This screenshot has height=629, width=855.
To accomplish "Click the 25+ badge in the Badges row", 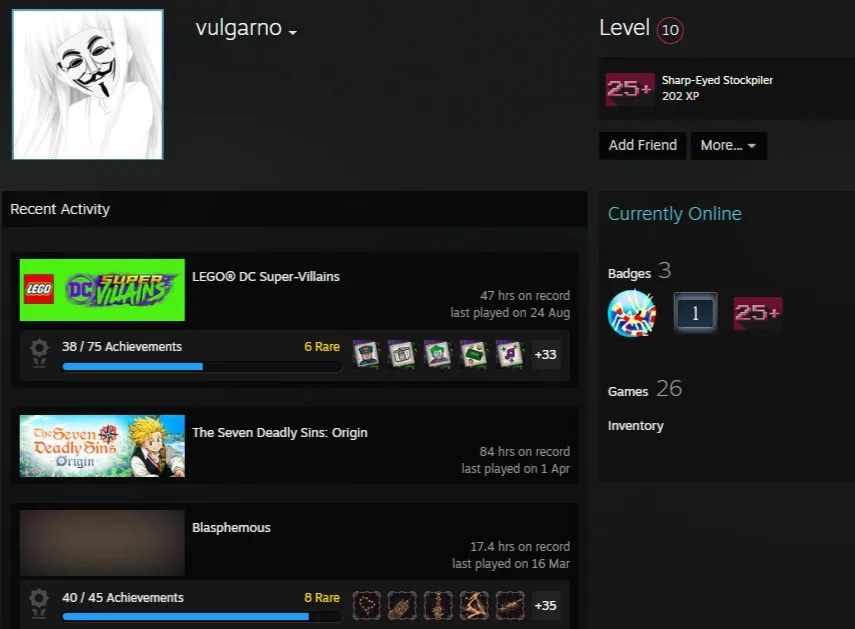I will (x=758, y=313).
